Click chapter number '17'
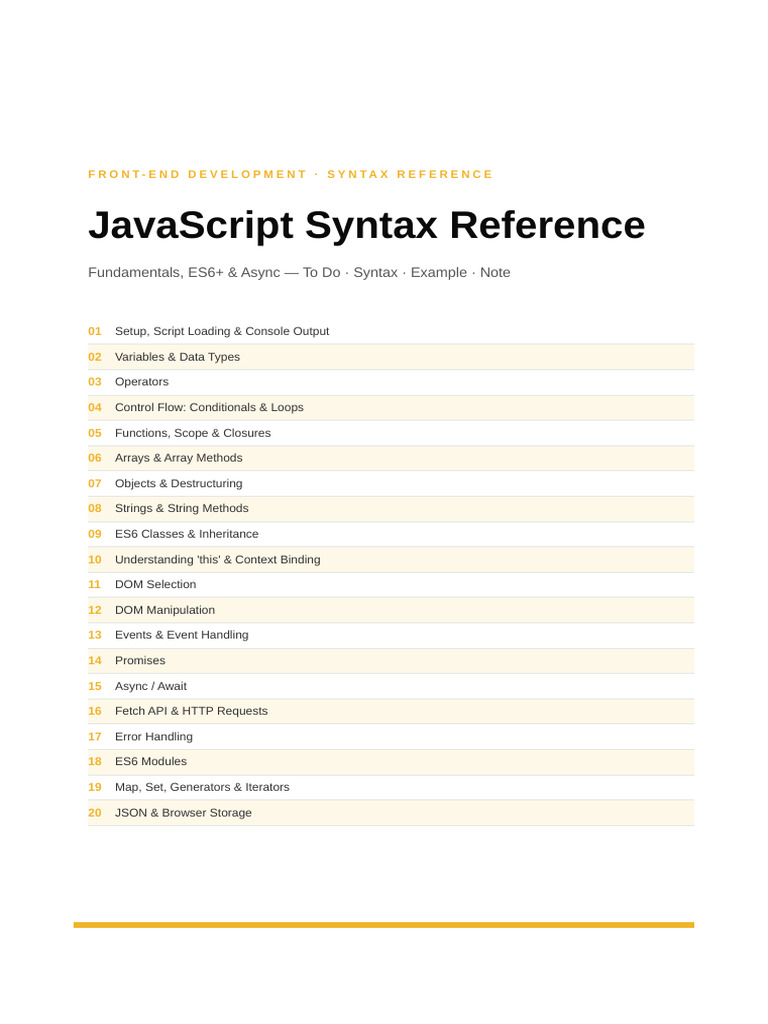This screenshot has width=768, height=1024. click(x=95, y=737)
